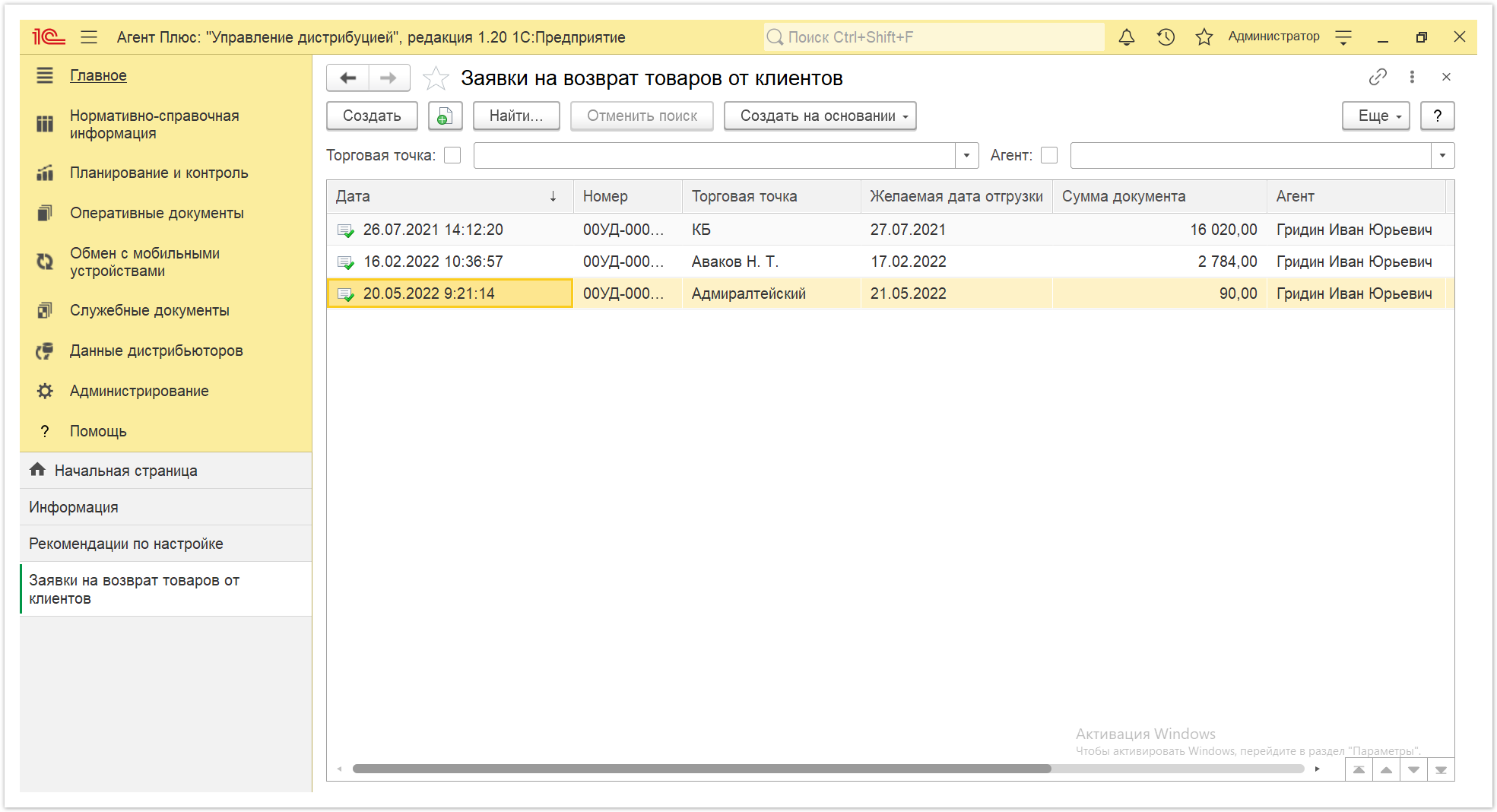Enable the Агент filter checkbox
The width and height of the screenshot is (1497, 812).
pos(1049,155)
